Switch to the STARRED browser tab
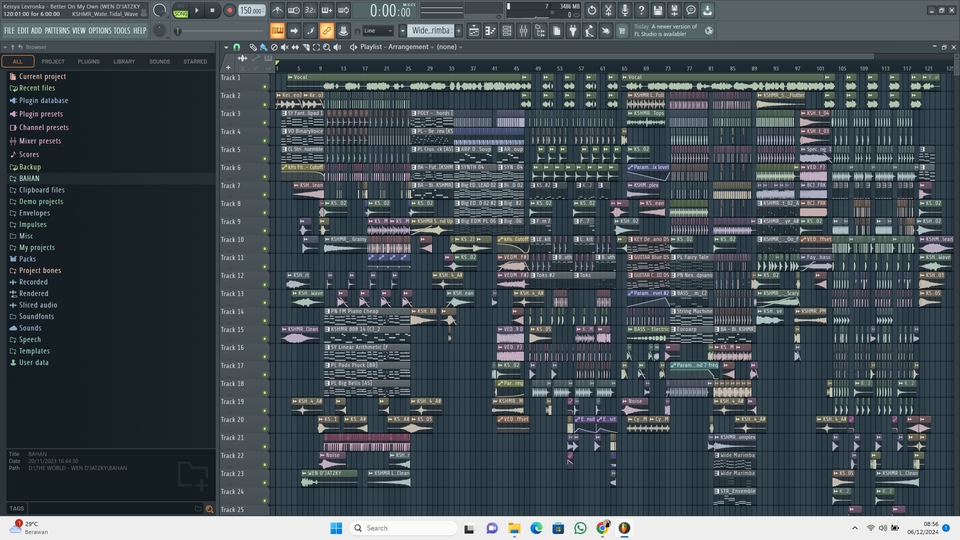 [195, 61]
